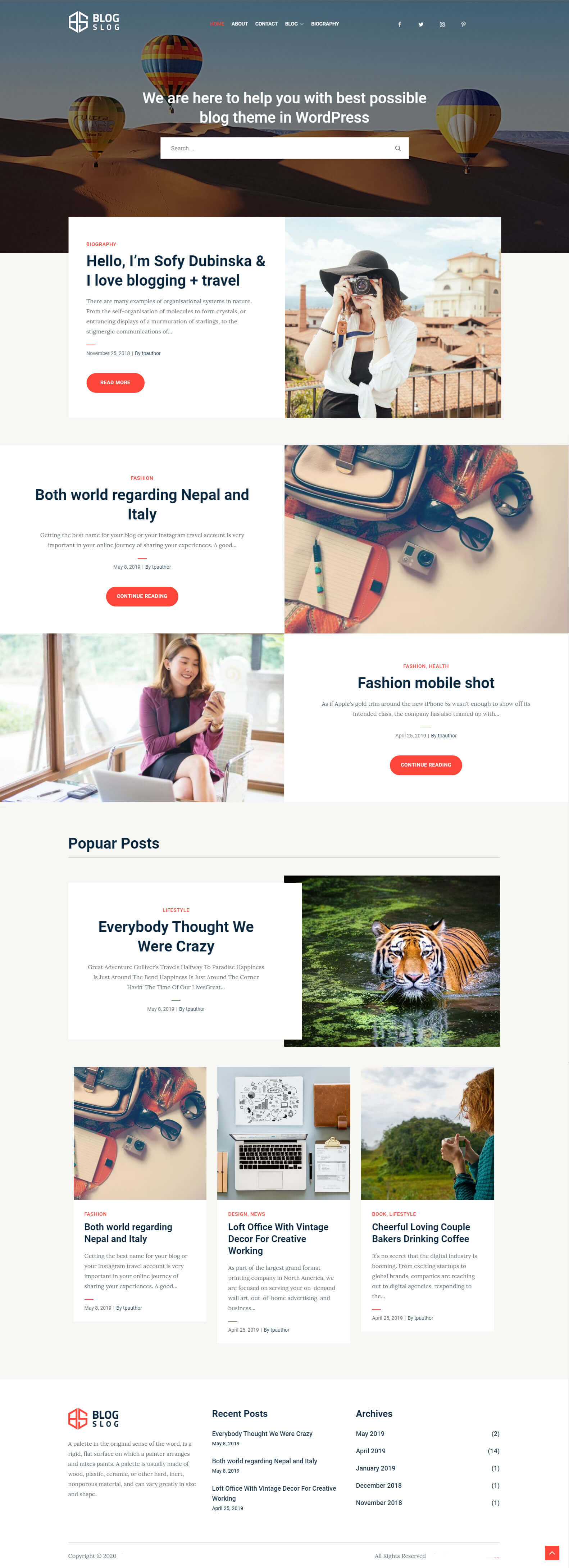This screenshot has width=569, height=1568.
Task: Open the Twitter social icon
Action: [420, 24]
